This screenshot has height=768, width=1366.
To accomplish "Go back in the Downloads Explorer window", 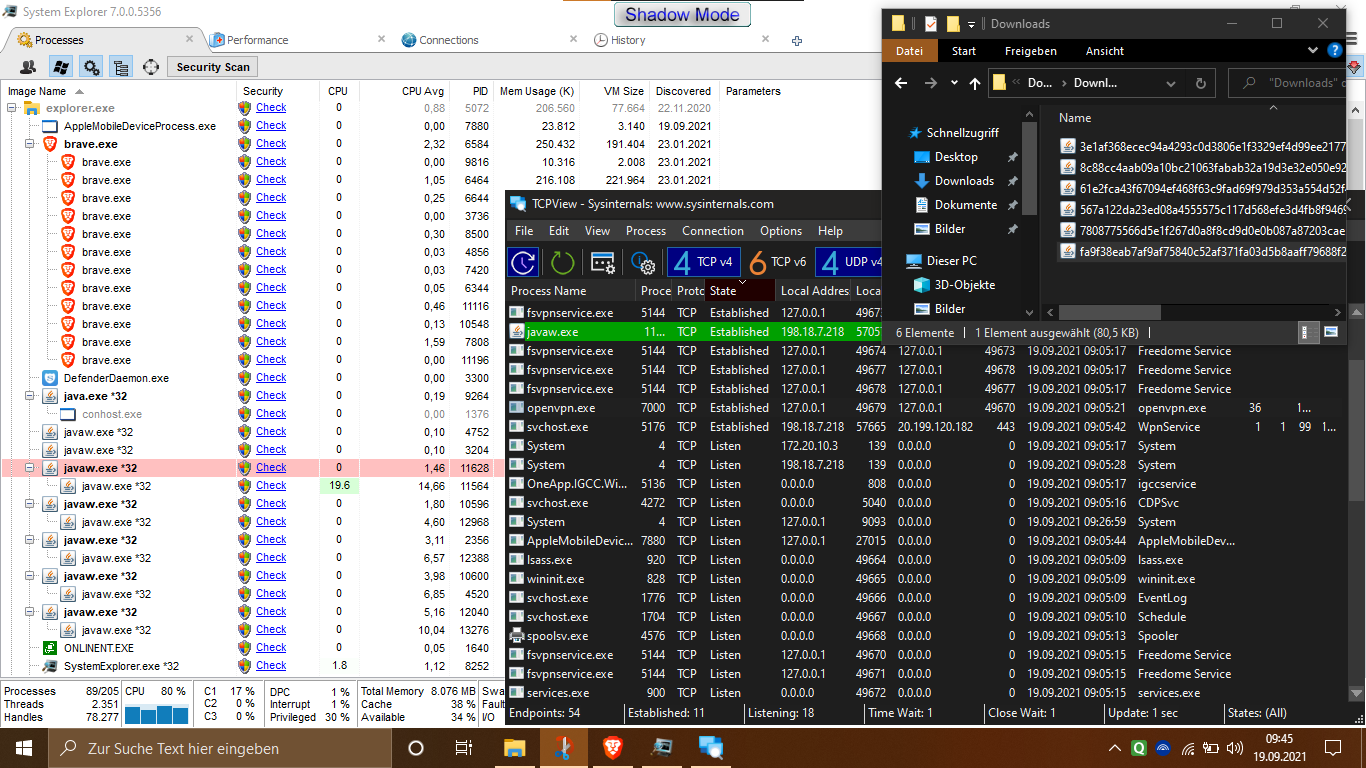I will (901, 83).
